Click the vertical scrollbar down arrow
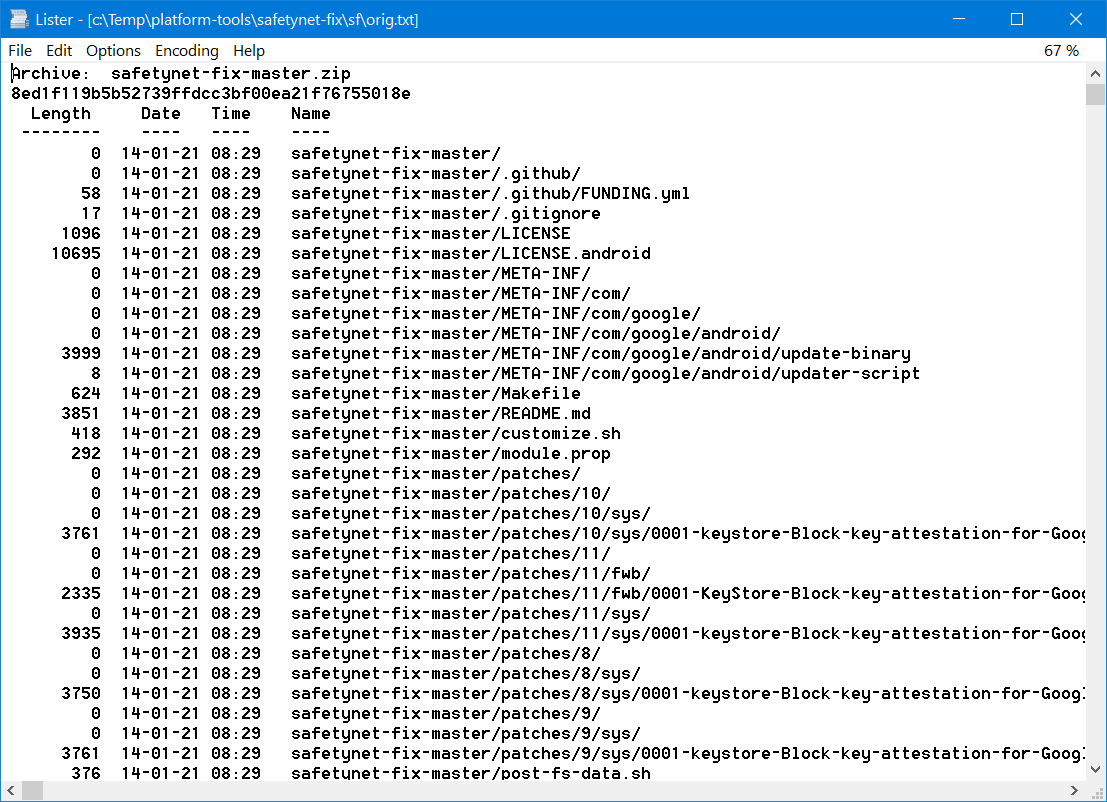The width and height of the screenshot is (1107, 802). point(1095,770)
